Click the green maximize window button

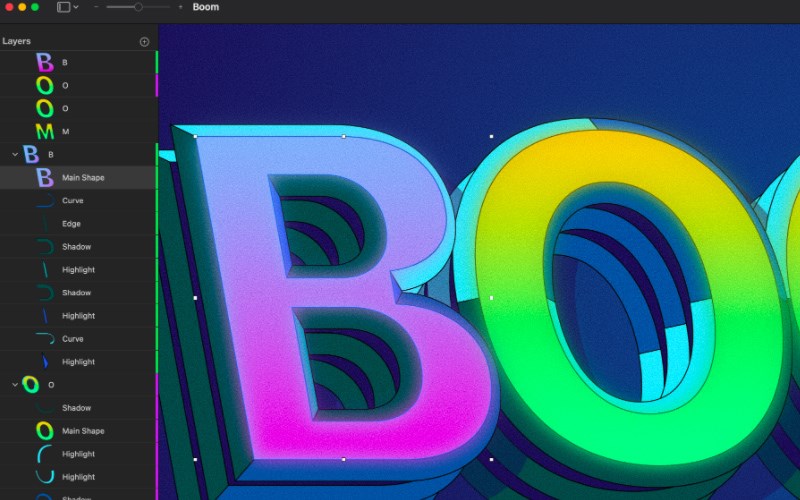[x=35, y=7]
